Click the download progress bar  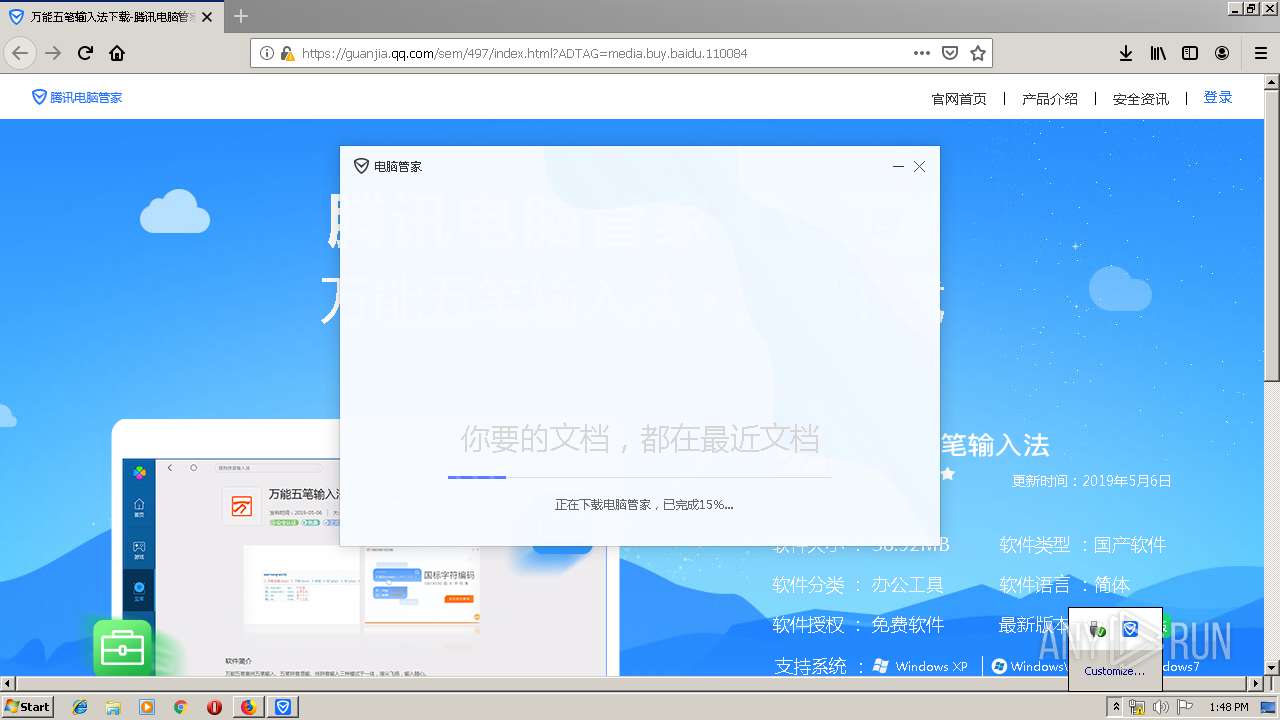coord(640,477)
